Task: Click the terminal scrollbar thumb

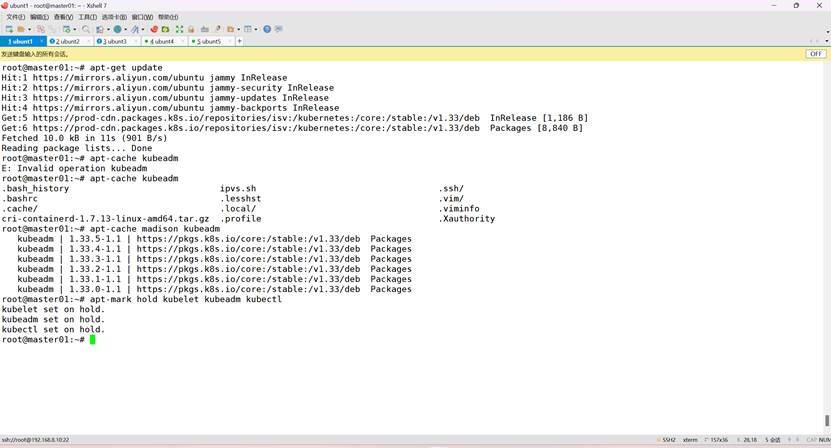Action: coord(827,420)
